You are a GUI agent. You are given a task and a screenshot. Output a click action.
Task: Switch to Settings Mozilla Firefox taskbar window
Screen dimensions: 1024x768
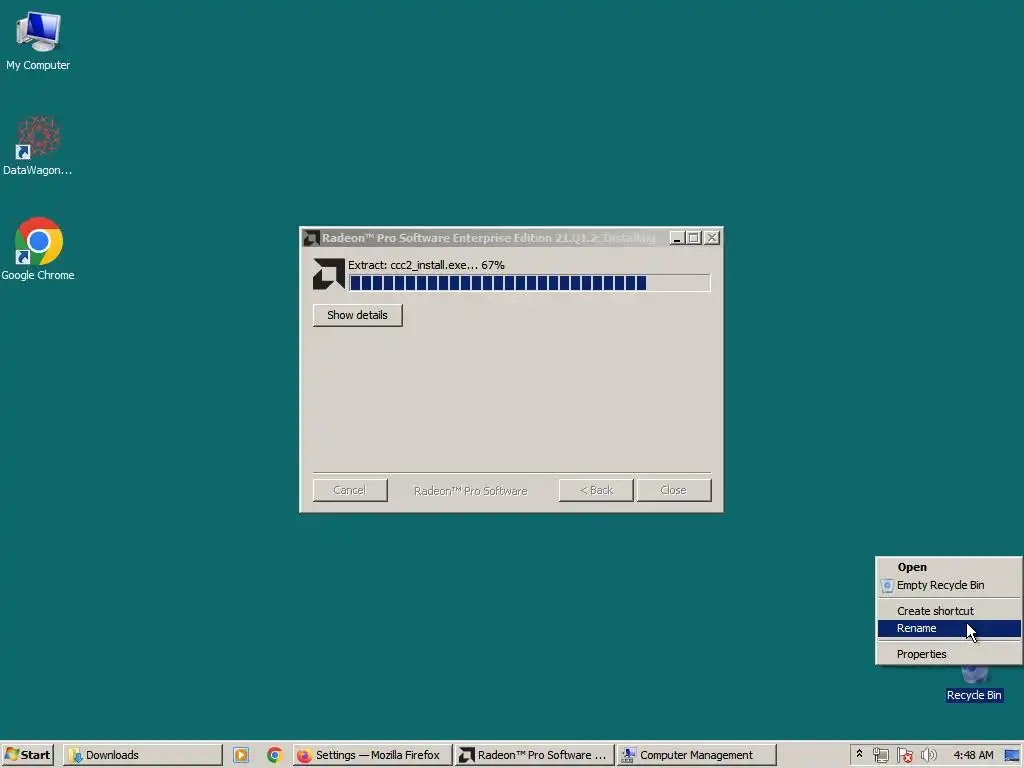pyautogui.click(x=372, y=755)
